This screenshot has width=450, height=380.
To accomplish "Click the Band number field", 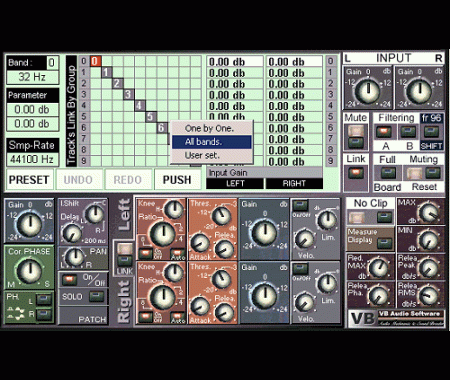I will [52, 63].
